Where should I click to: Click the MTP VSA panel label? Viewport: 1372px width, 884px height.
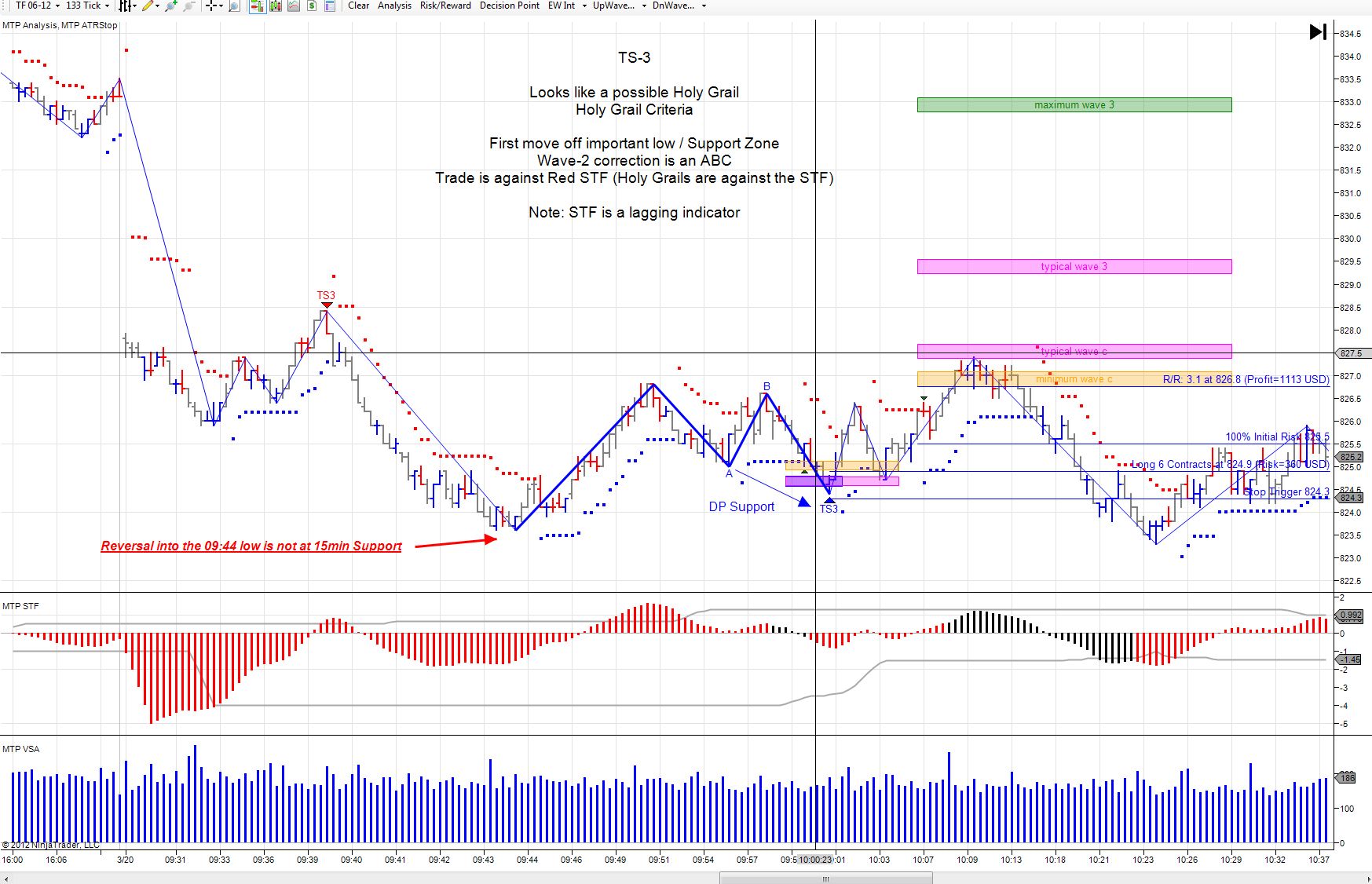[x=20, y=749]
